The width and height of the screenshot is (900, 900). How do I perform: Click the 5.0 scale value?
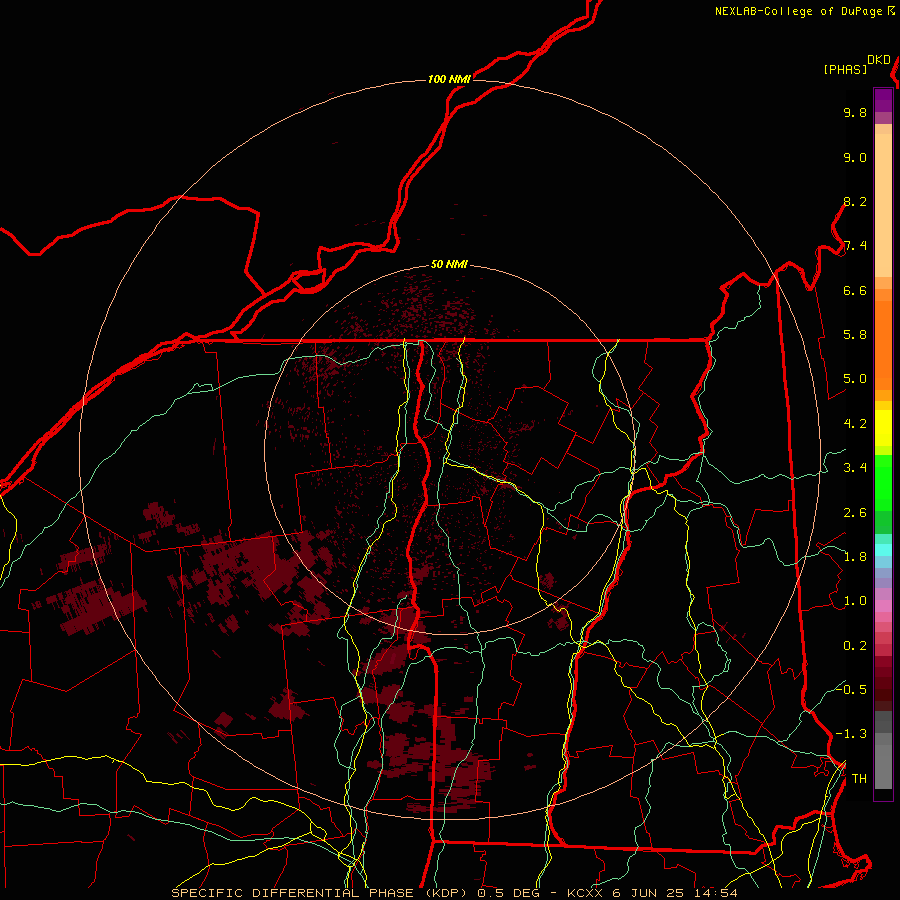click(855, 379)
